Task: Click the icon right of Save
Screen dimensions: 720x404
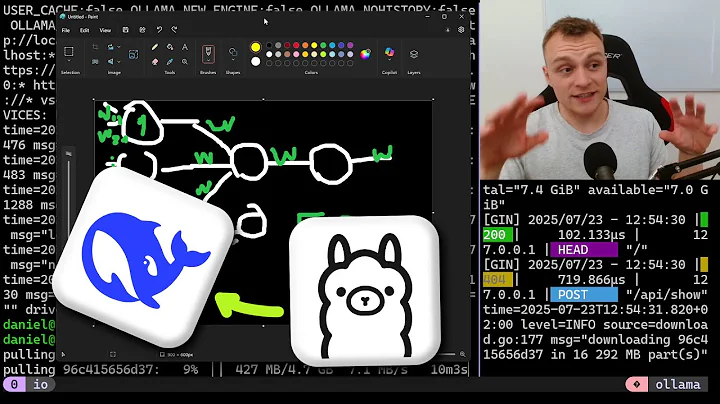Action: (142, 30)
